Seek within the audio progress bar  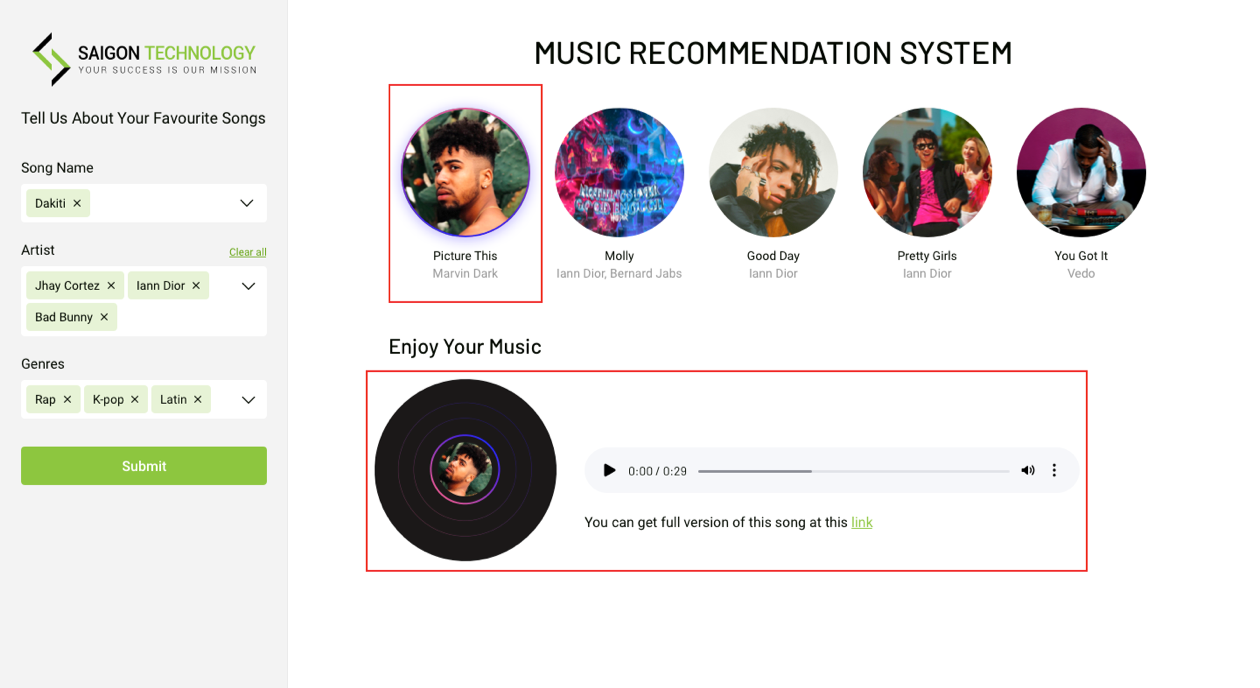854,471
